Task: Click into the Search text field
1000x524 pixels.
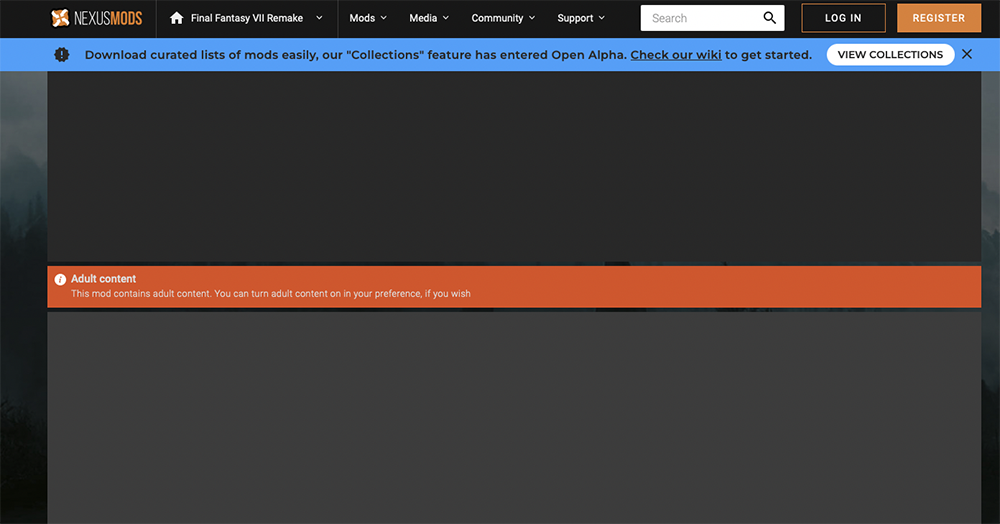Action: 700,18
